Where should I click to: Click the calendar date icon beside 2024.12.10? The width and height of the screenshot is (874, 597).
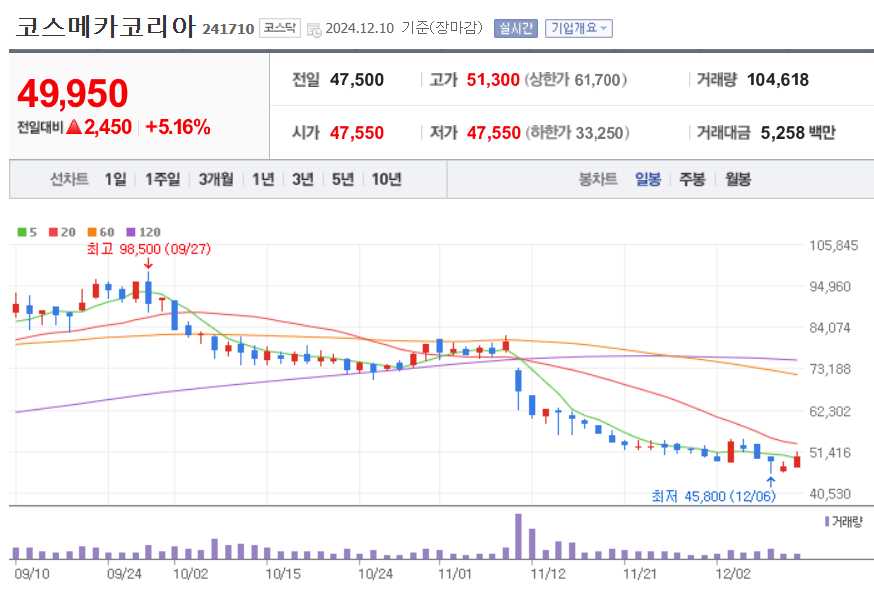coord(314,30)
